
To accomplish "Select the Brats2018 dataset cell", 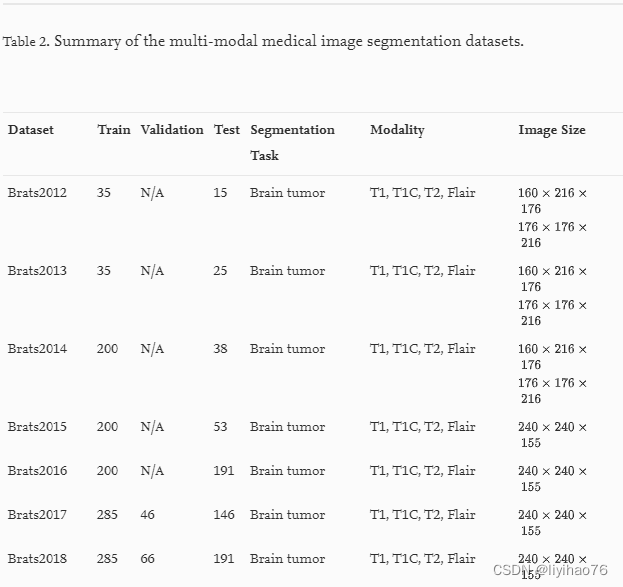I will coord(37,559).
